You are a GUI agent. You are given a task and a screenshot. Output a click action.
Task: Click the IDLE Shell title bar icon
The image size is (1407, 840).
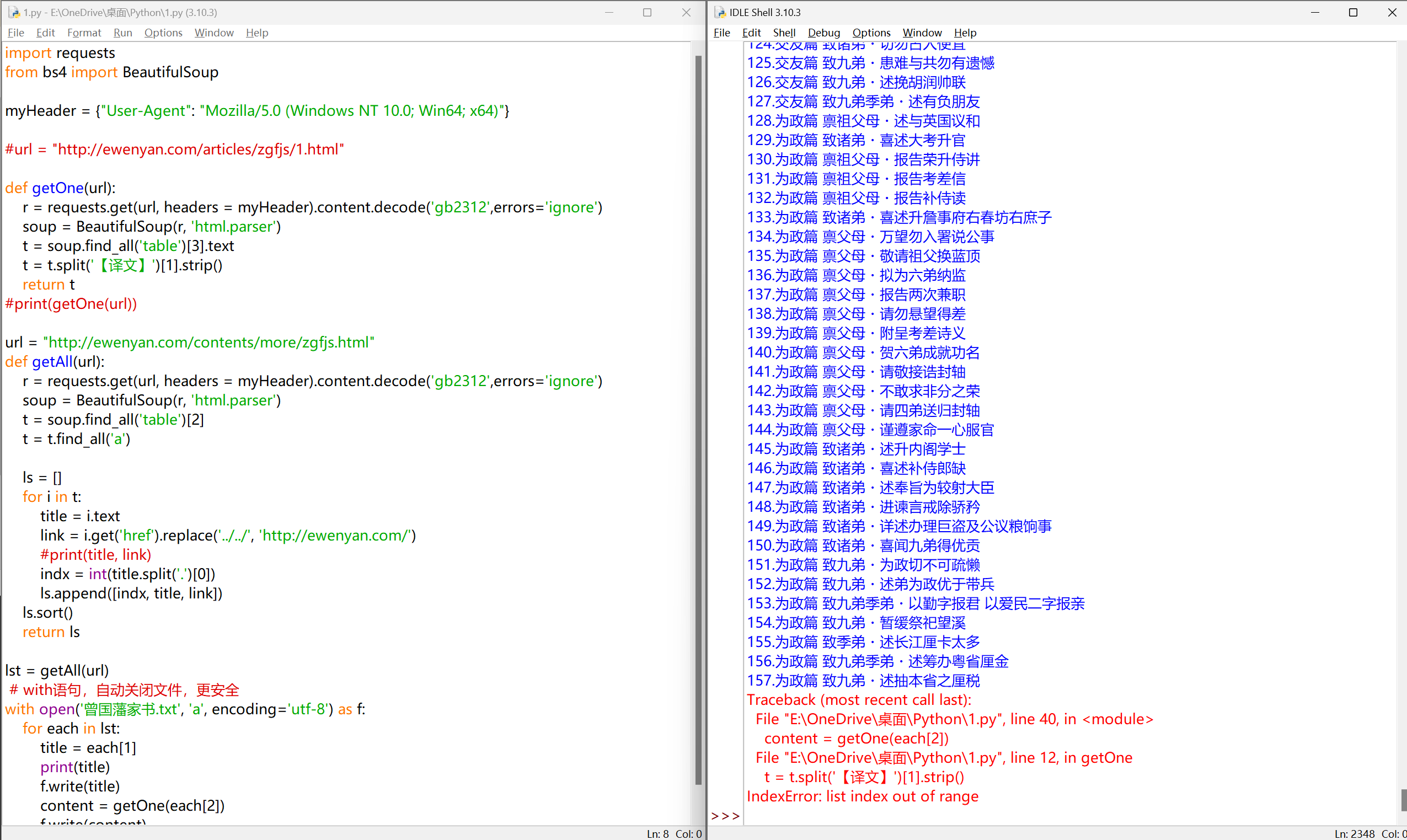coord(719,12)
